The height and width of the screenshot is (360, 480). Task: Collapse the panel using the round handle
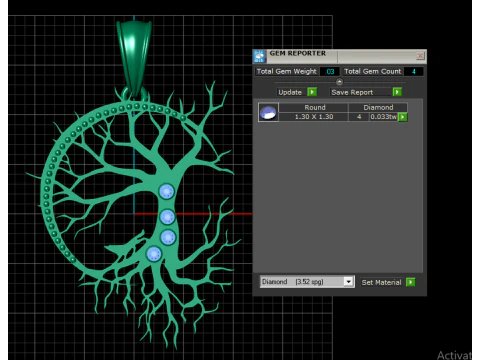tap(339, 81)
